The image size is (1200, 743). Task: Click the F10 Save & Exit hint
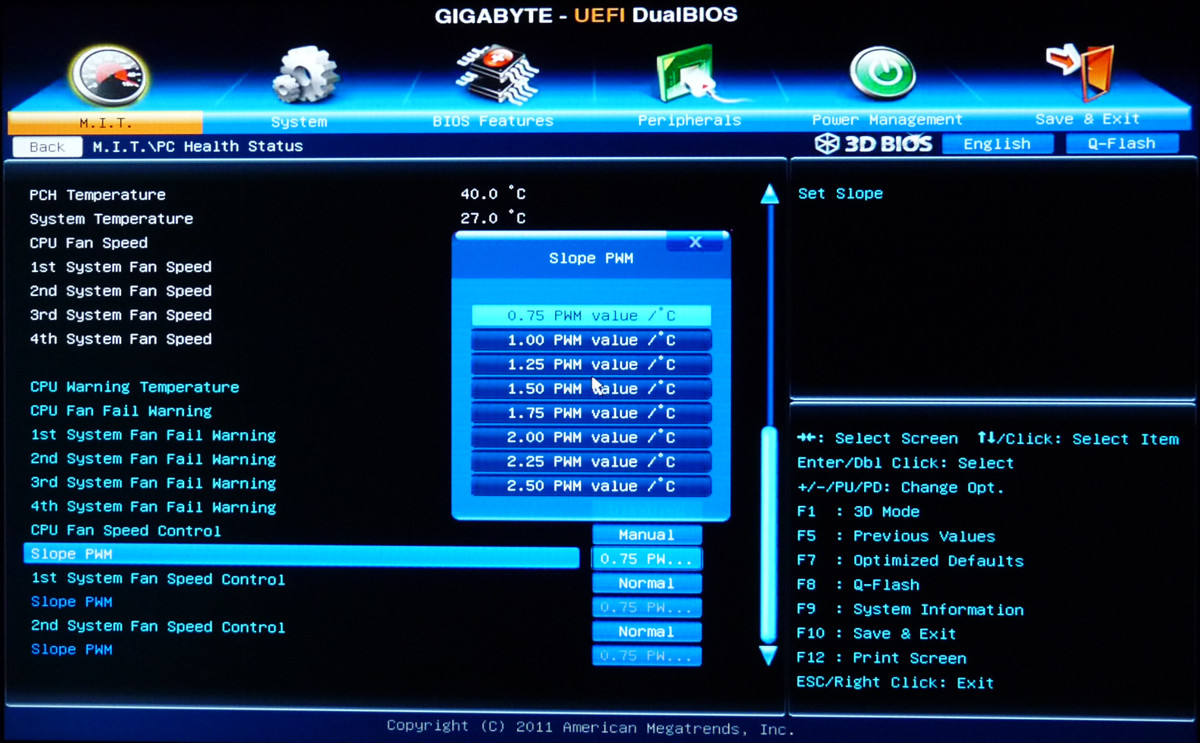[x=876, y=634]
